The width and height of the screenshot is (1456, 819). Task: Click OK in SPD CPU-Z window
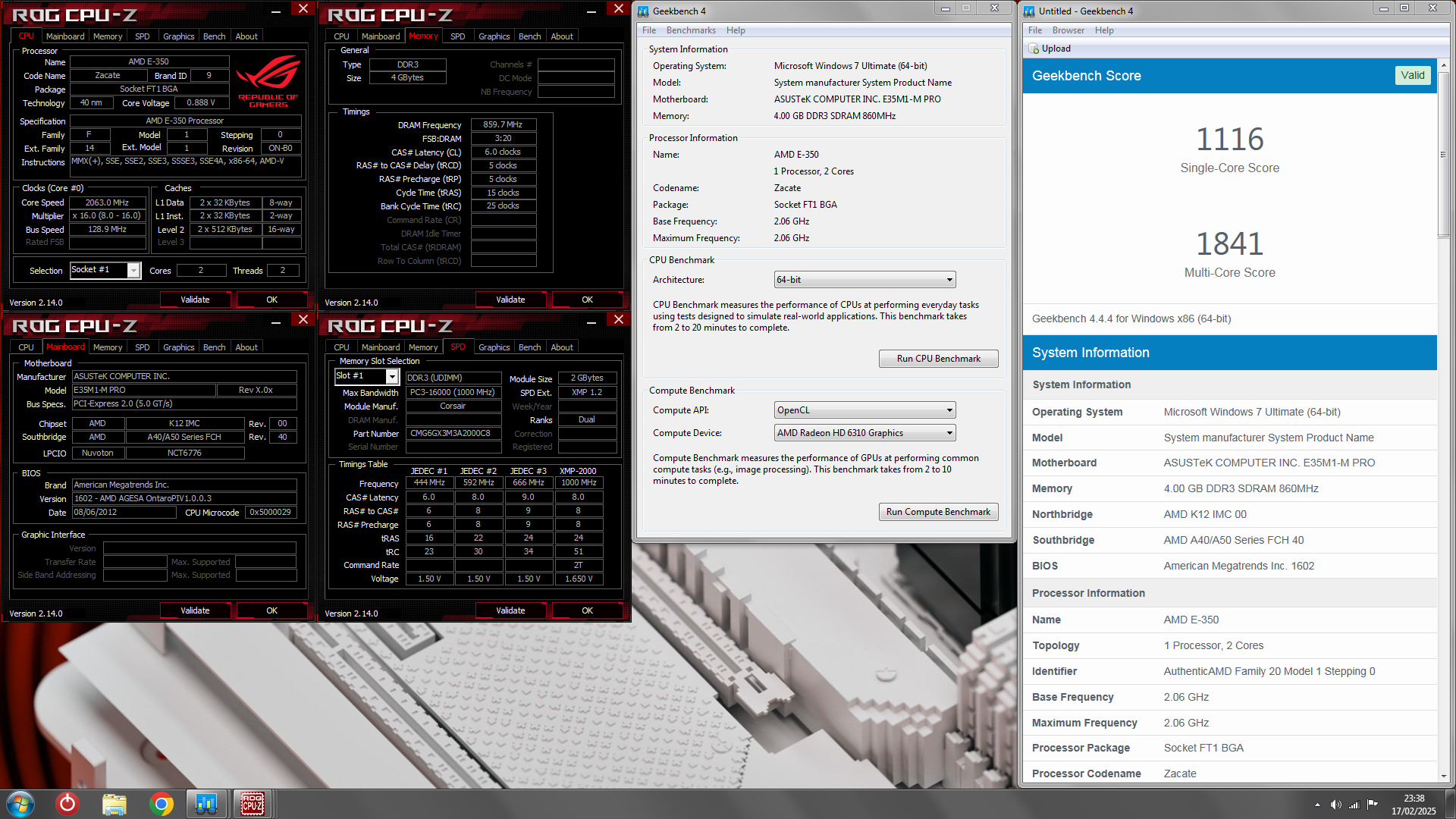[x=587, y=610]
